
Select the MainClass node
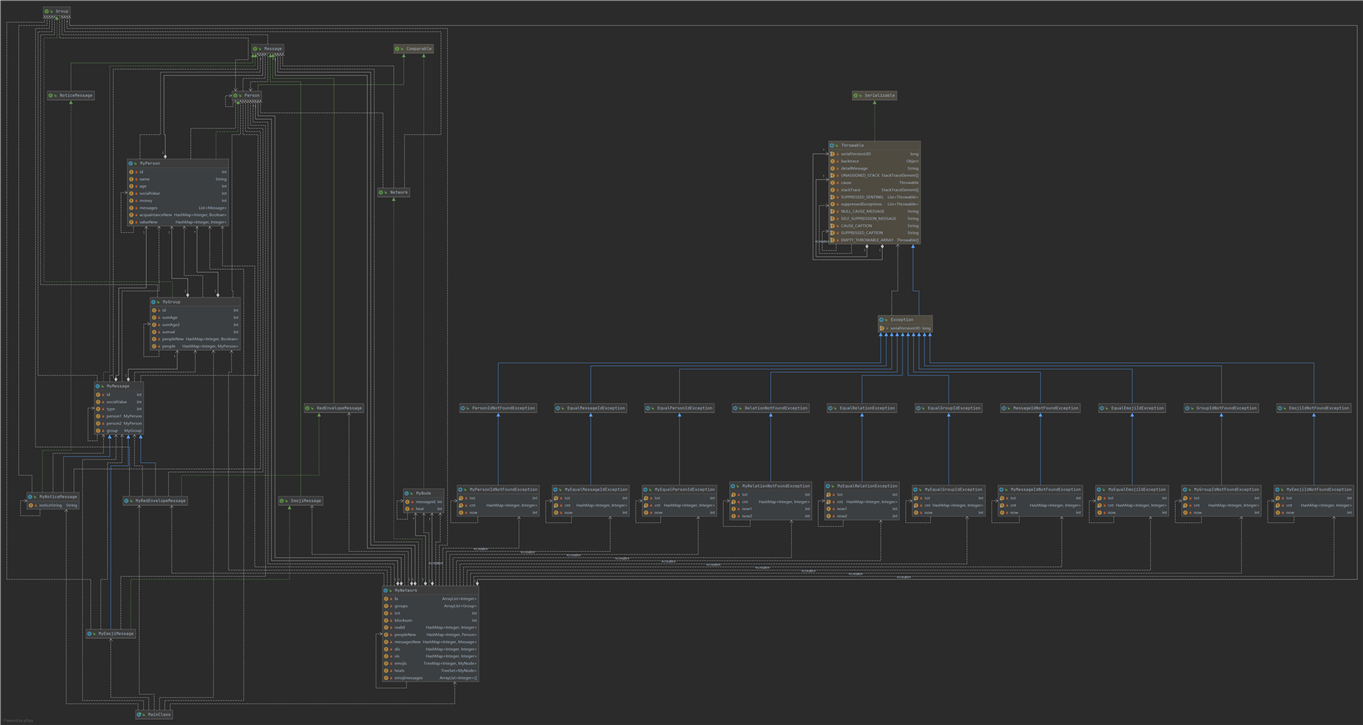pos(154,714)
